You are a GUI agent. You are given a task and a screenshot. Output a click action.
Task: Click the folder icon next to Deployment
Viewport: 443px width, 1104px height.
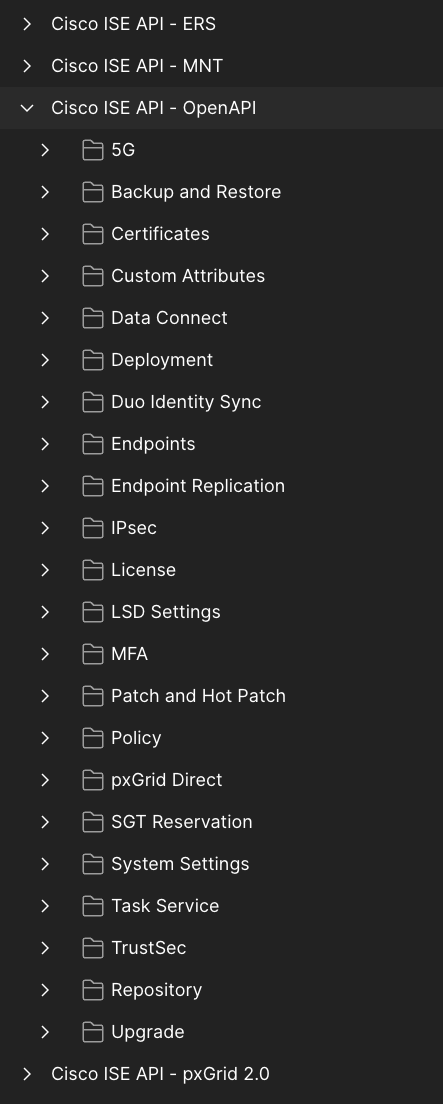tap(93, 360)
